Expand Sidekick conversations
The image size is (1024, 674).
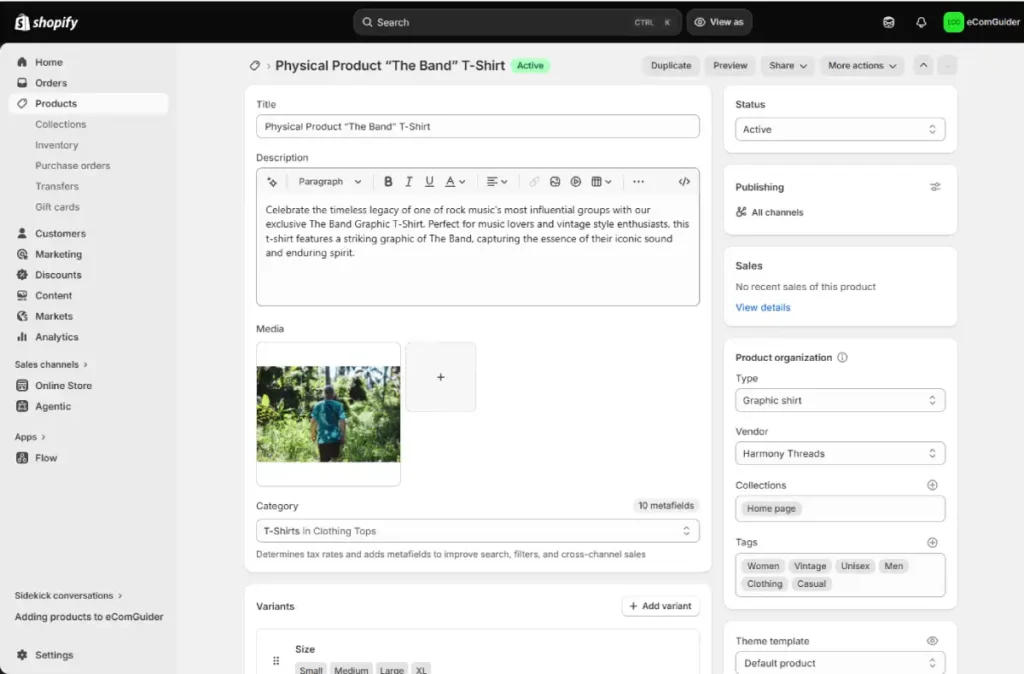click(x=68, y=596)
